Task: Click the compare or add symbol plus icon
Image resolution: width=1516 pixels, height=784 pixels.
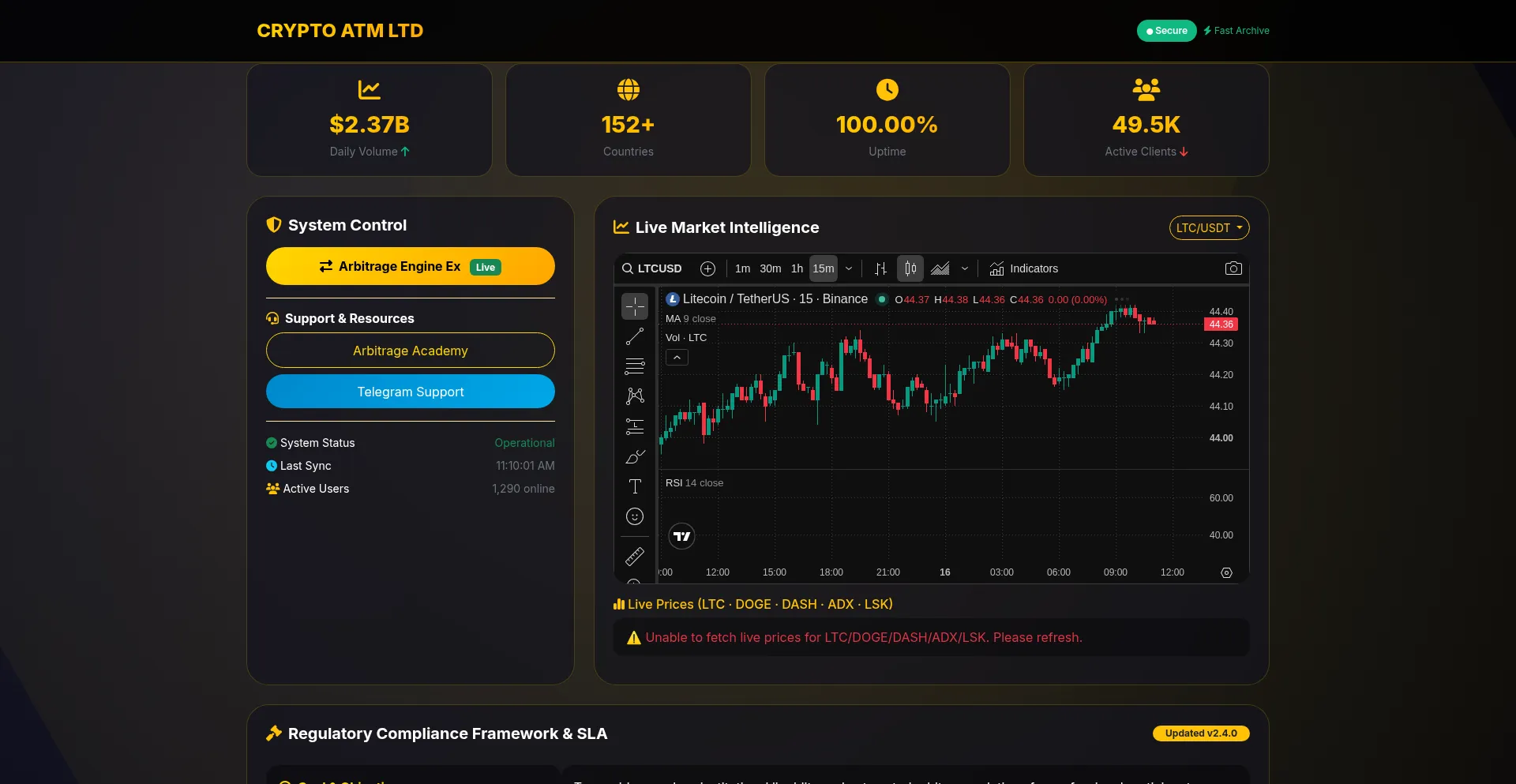Action: 708,268
